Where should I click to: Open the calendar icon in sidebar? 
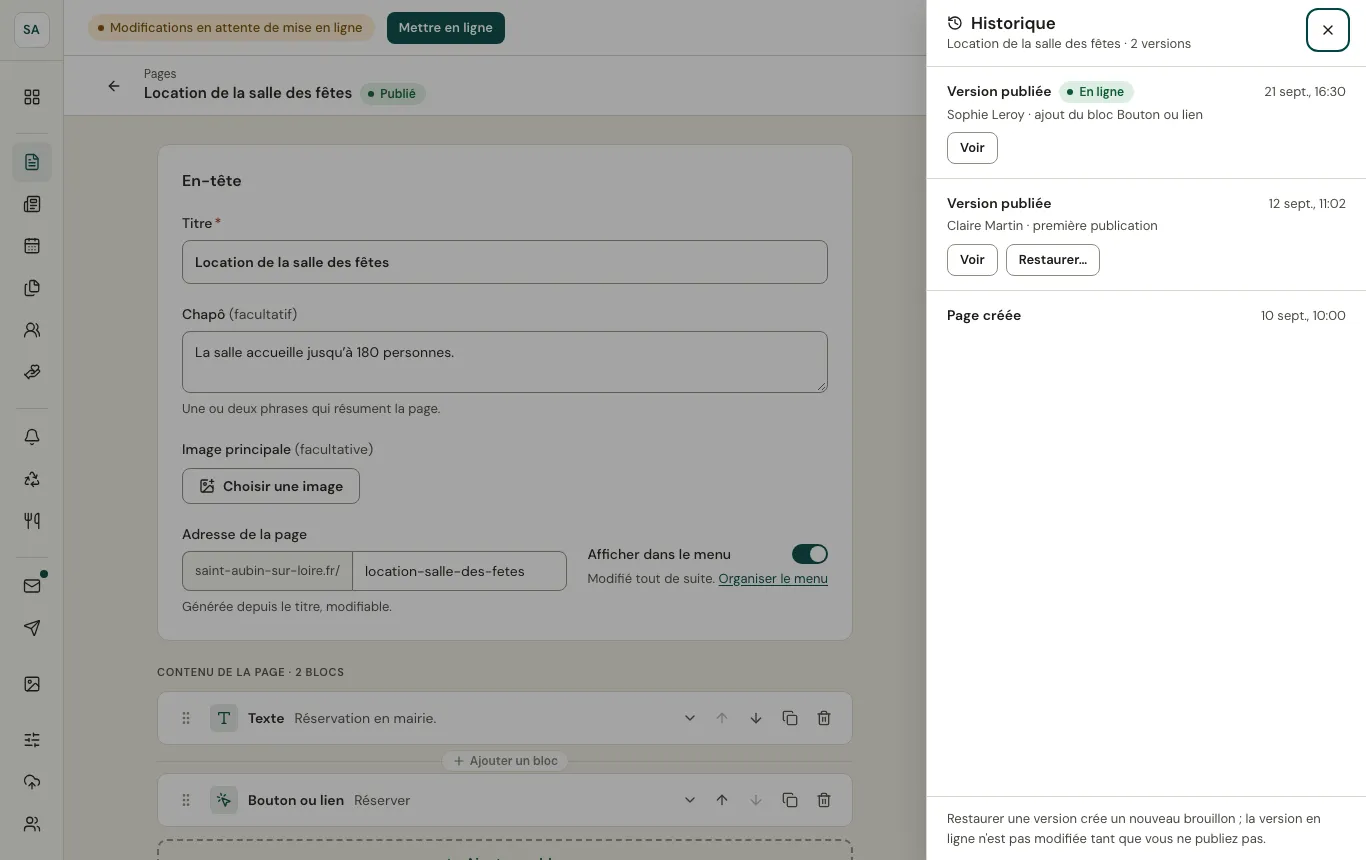pos(32,246)
